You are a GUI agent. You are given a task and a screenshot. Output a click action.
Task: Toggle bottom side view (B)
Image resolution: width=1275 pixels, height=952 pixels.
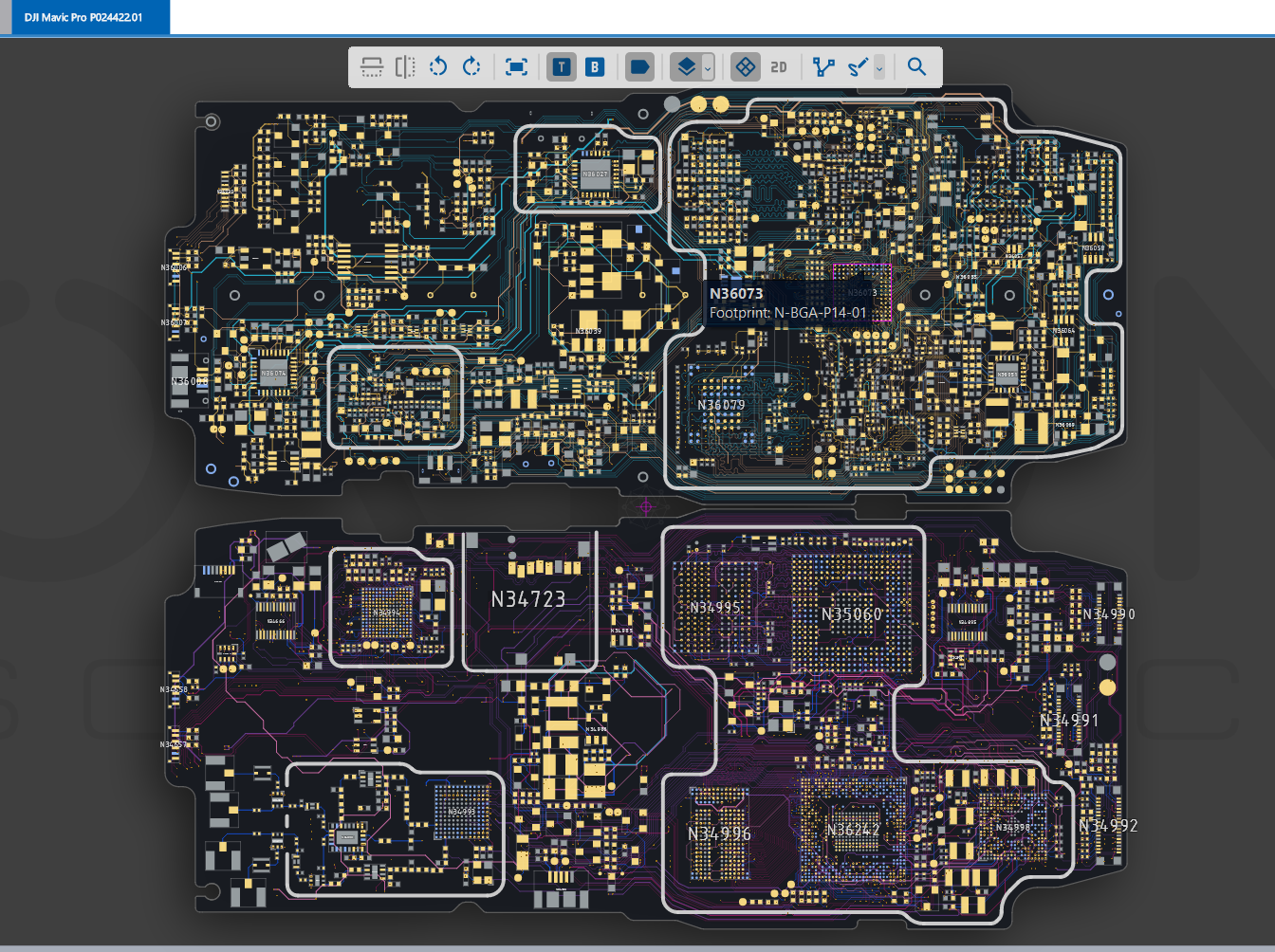pyautogui.click(x=595, y=67)
